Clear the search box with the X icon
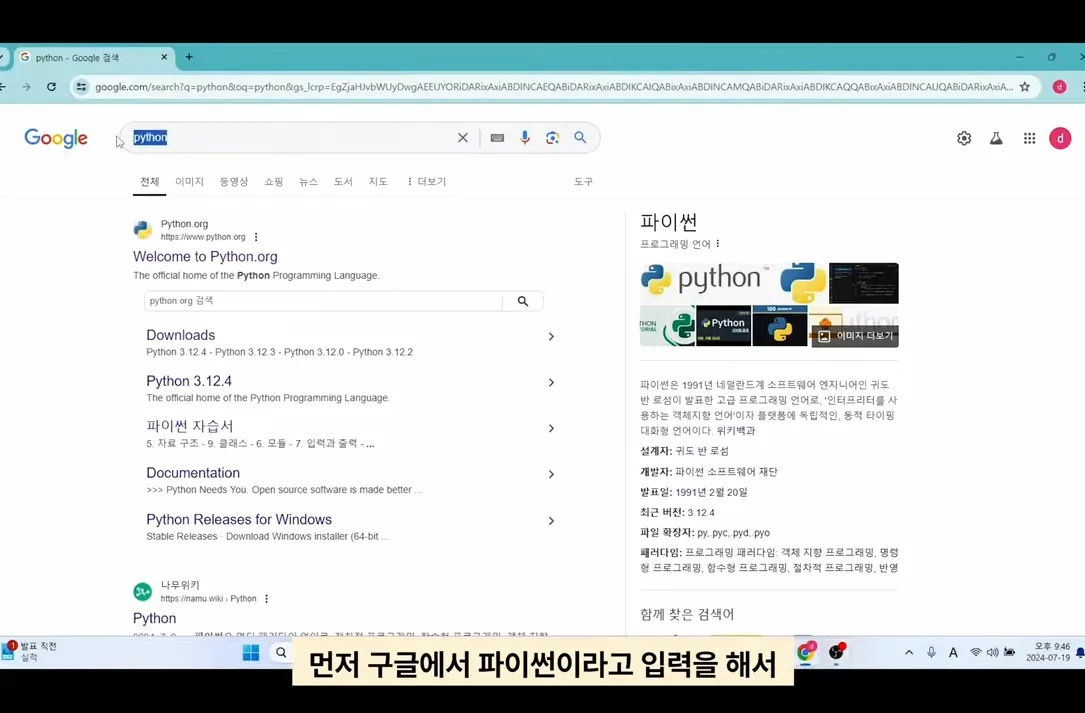 [463, 138]
